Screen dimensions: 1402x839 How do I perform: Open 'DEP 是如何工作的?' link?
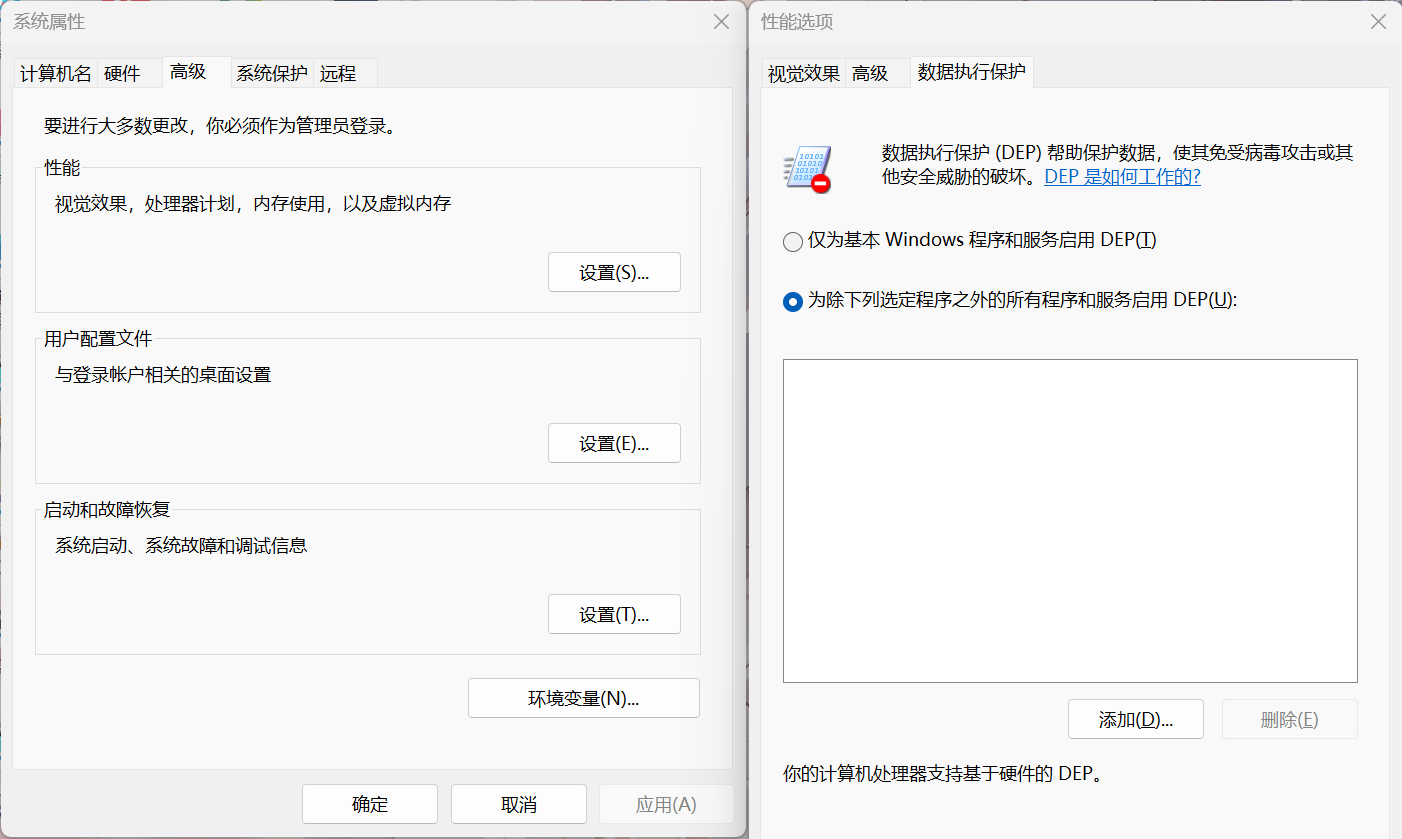point(1122,177)
